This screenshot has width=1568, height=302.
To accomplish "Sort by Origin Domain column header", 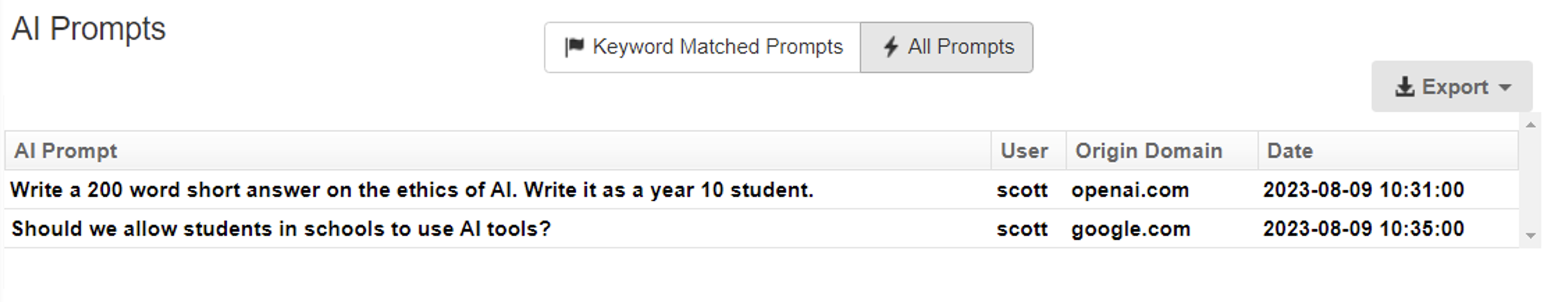I will coord(1162,150).
